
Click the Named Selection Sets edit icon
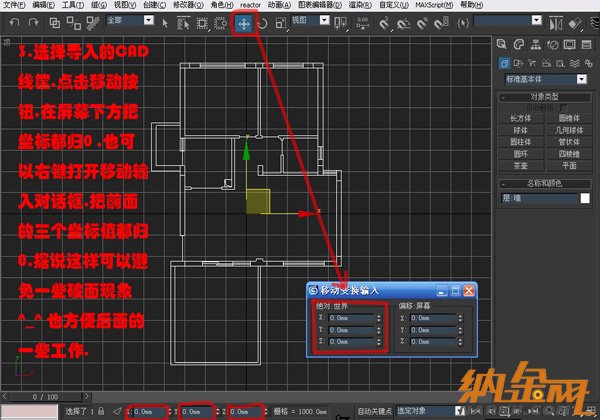pyautogui.click(x=463, y=23)
